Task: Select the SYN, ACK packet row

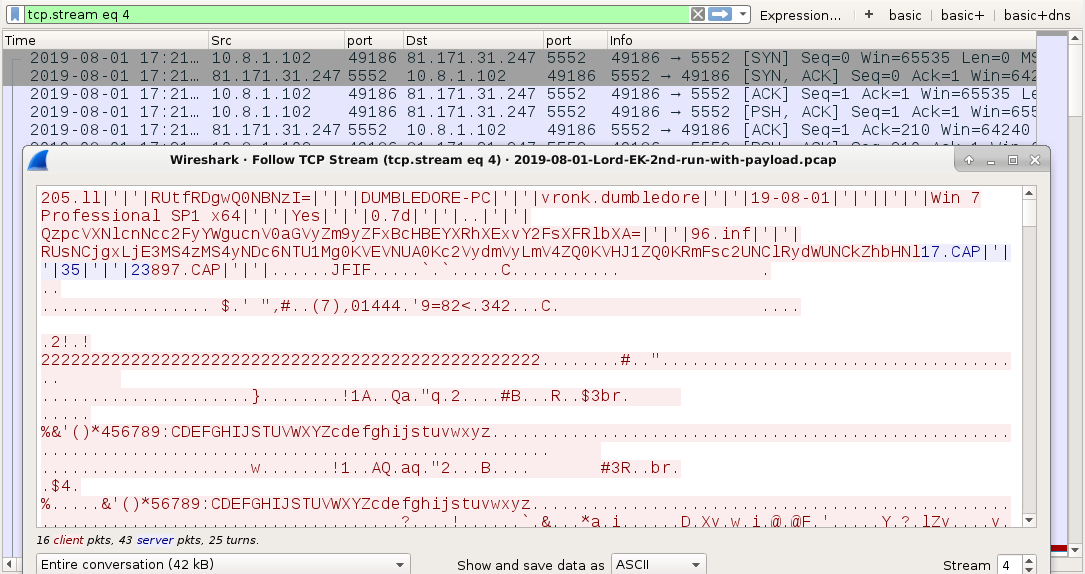Action: (519, 76)
